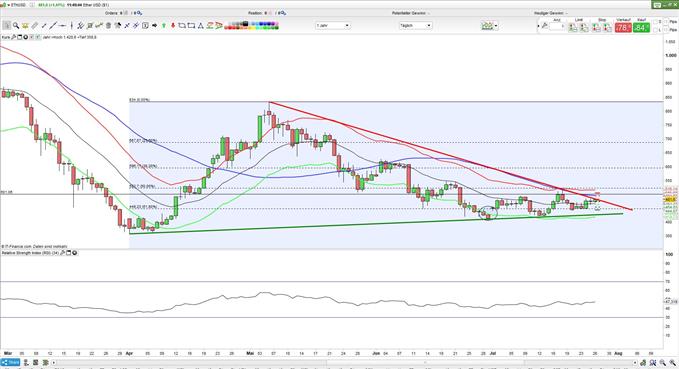Toggle the L Pips checkbox
This screenshot has height=369, width=679.
[x=655, y=30]
